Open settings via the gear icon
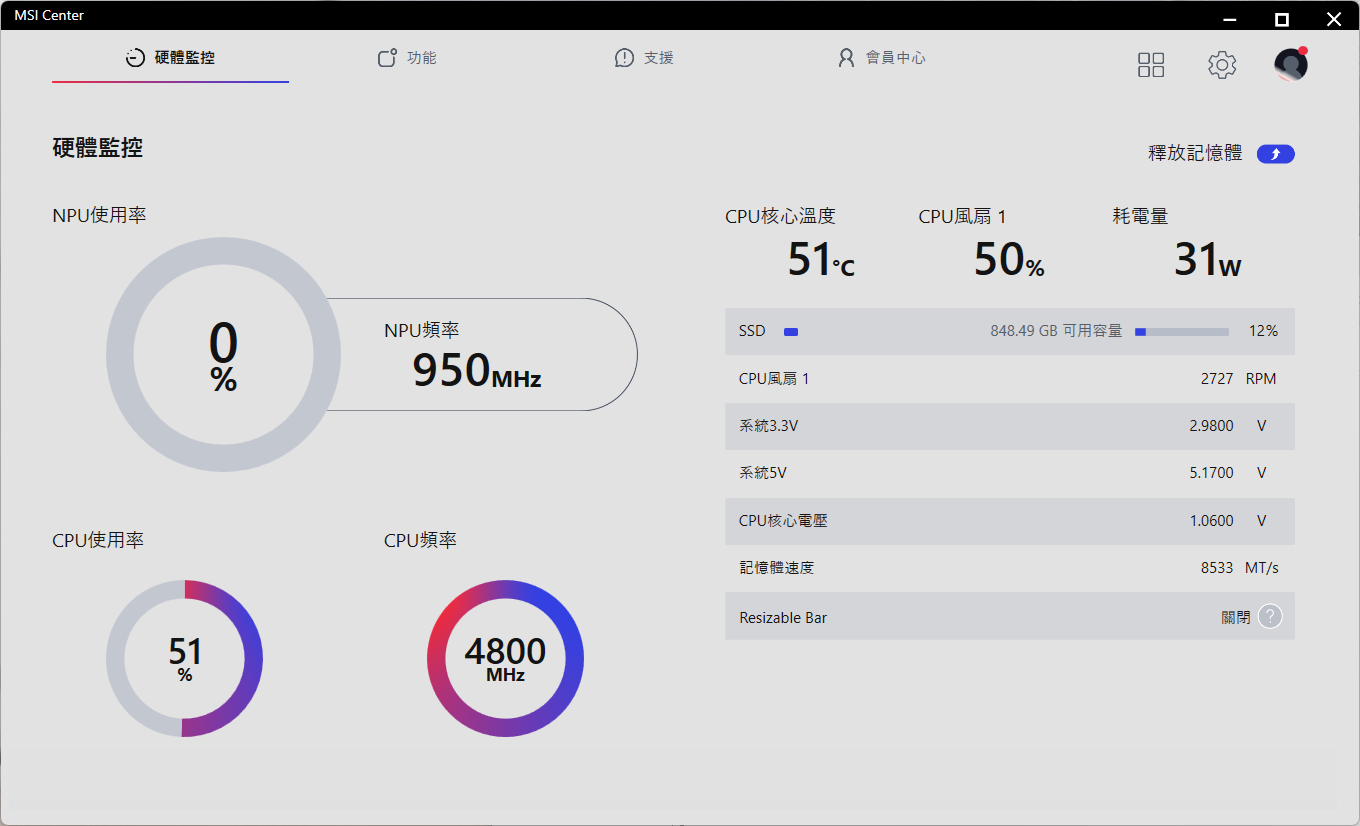 tap(1222, 65)
